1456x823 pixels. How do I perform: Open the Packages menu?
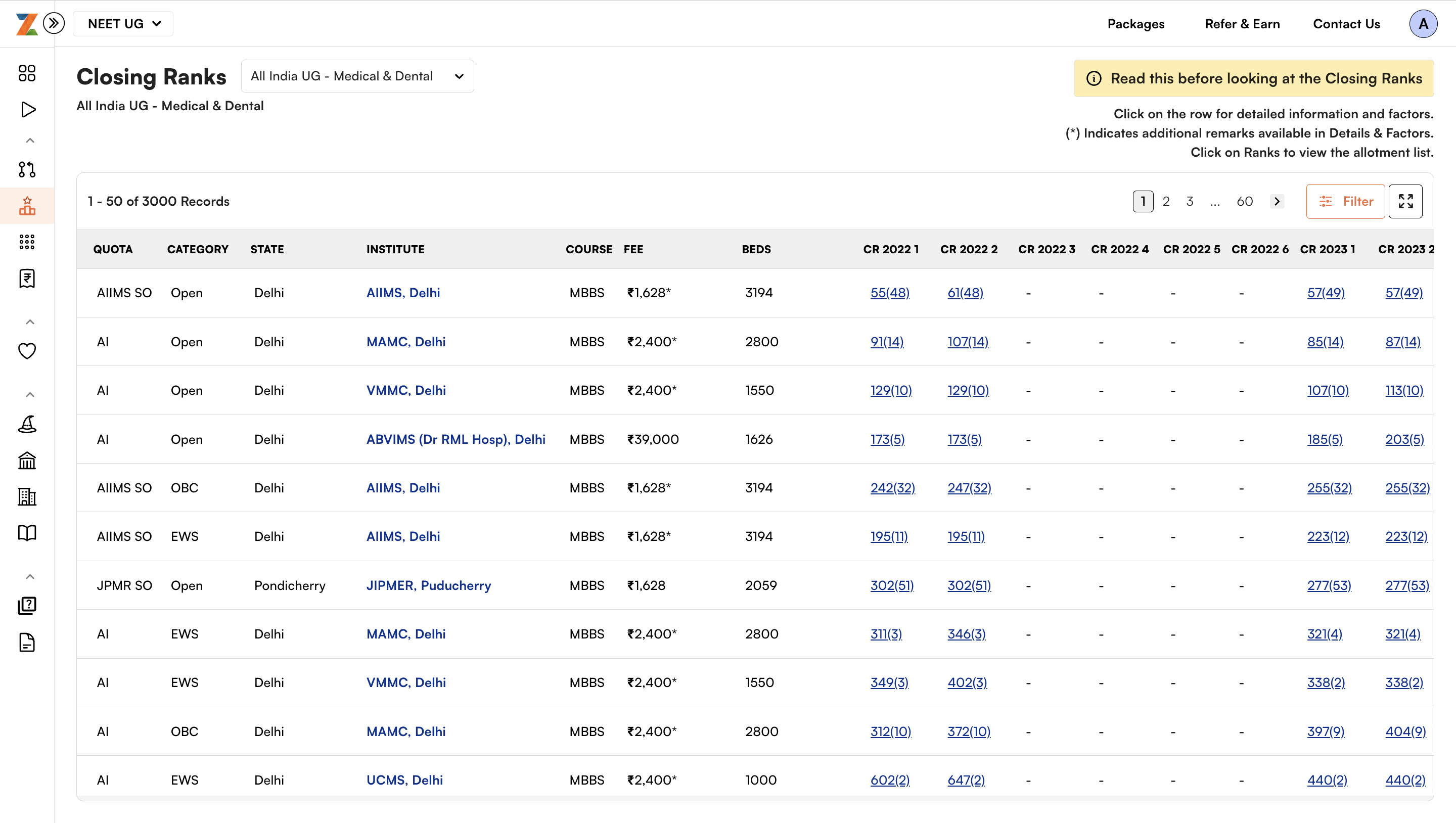(1135, 24)
